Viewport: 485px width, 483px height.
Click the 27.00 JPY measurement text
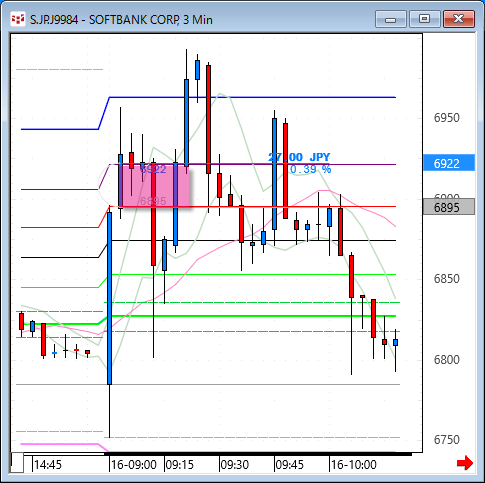click(x=299, y=157)
